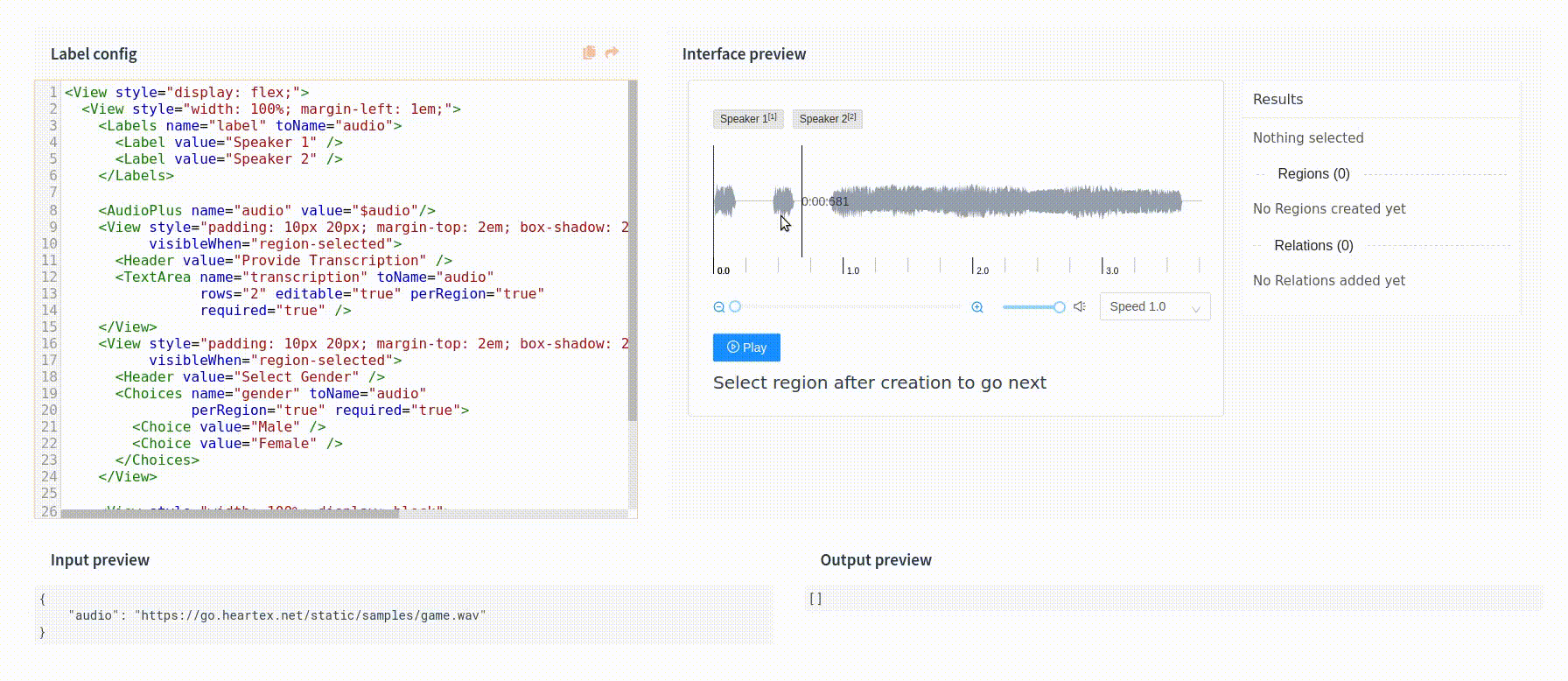Screen dimensions: 1568x681
Task: Click code line with Label value="Speaker 2"
Action: click(x=229, y=158)
